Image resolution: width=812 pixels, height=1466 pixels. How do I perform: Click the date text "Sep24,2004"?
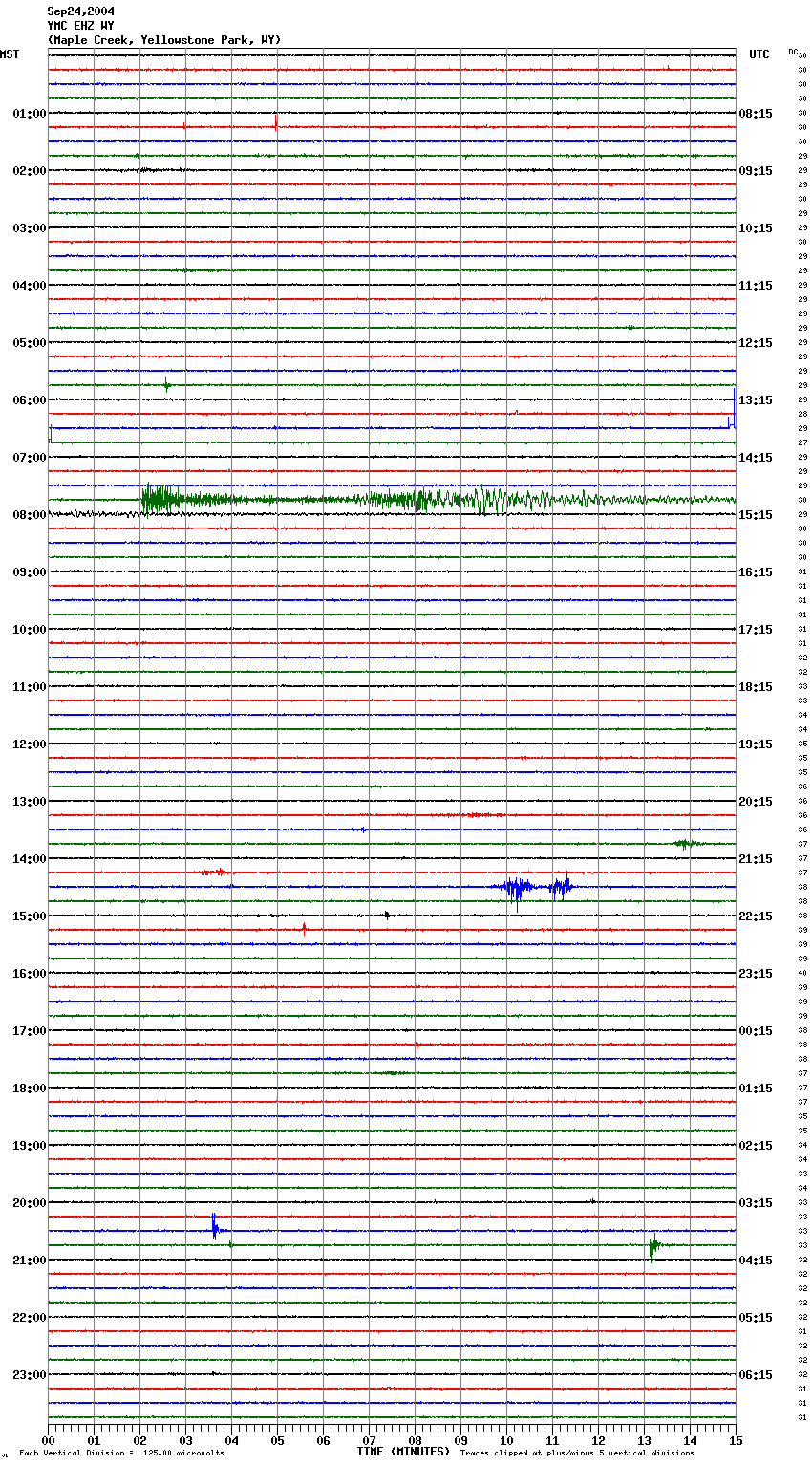(80, 11)
